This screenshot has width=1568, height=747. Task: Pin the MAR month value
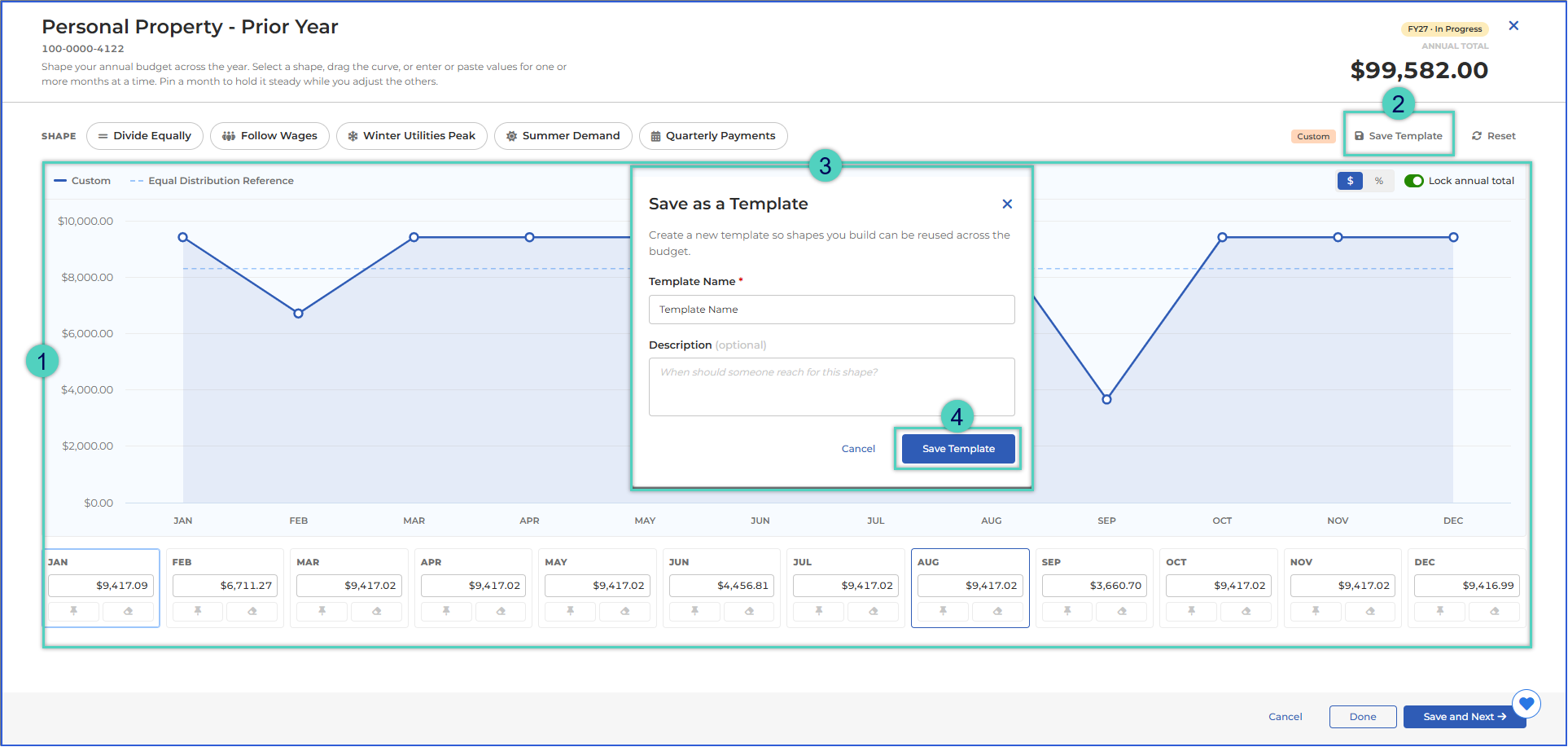click(x=322, y=611)
